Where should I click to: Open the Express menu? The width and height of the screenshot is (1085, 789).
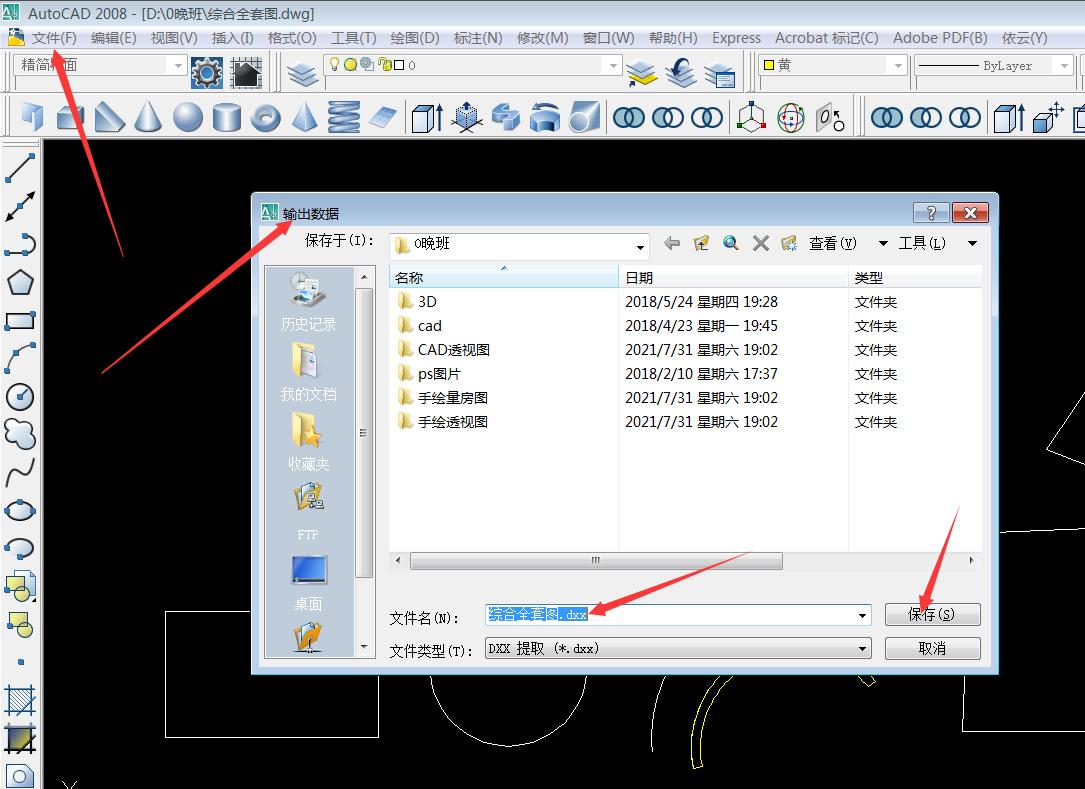(x=736, y=38)
